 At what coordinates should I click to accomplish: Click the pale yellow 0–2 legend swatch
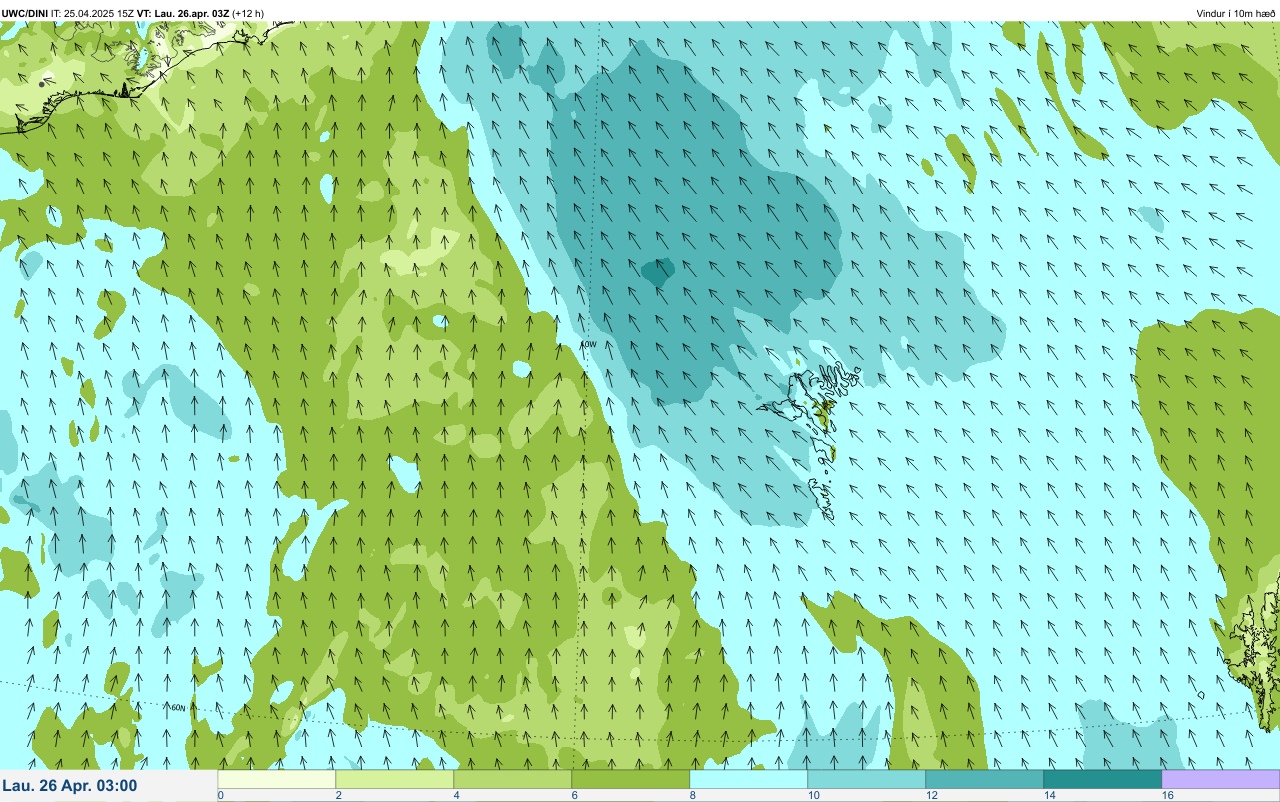[x=277, y=779]
